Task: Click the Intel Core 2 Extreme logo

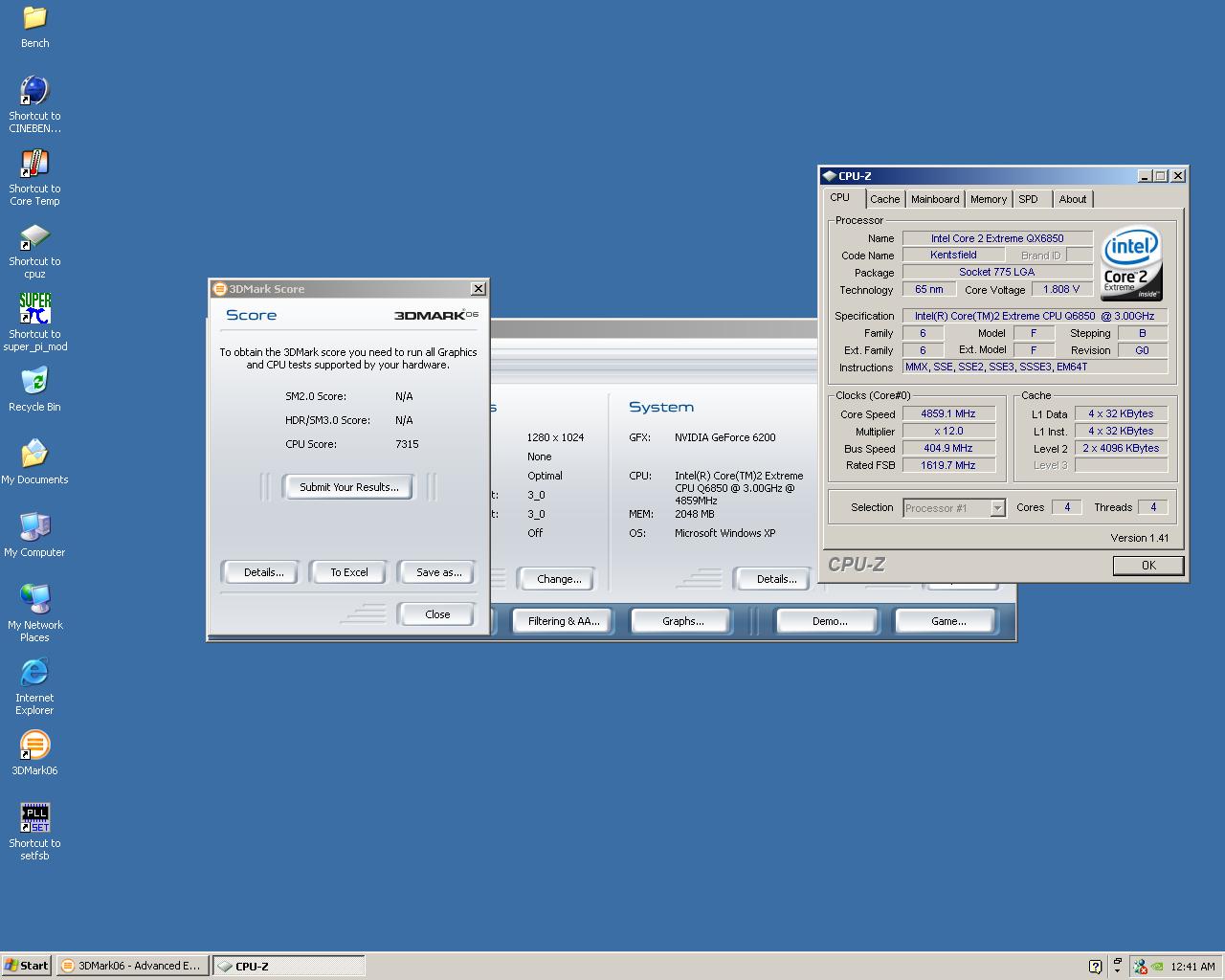Action: click(1130, 263)
